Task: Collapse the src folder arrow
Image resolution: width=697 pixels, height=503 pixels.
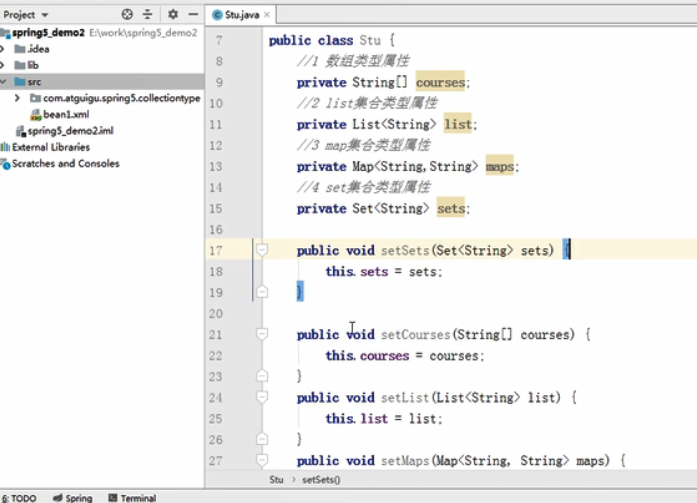Action: (3, 82)
